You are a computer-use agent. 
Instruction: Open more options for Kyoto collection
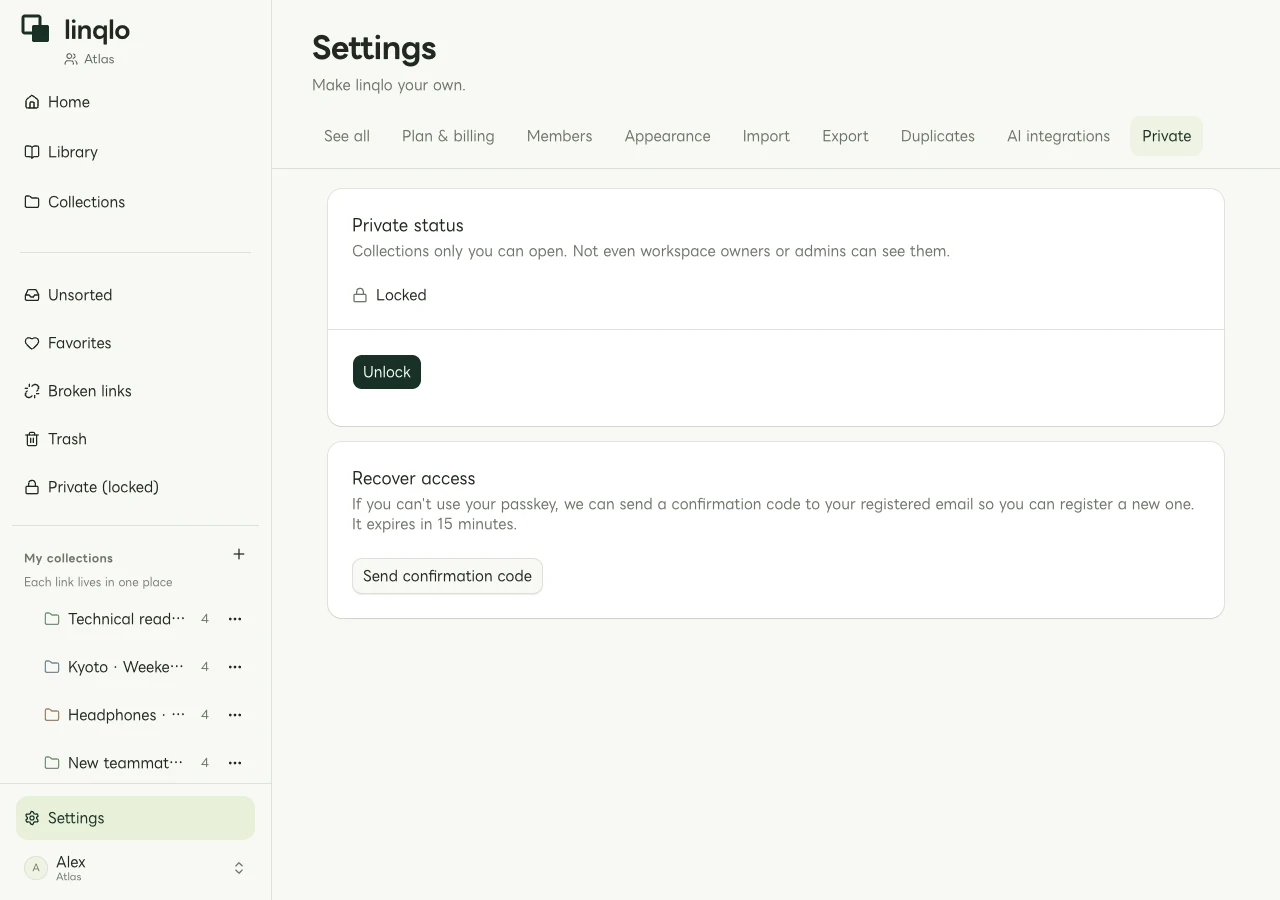235,667
